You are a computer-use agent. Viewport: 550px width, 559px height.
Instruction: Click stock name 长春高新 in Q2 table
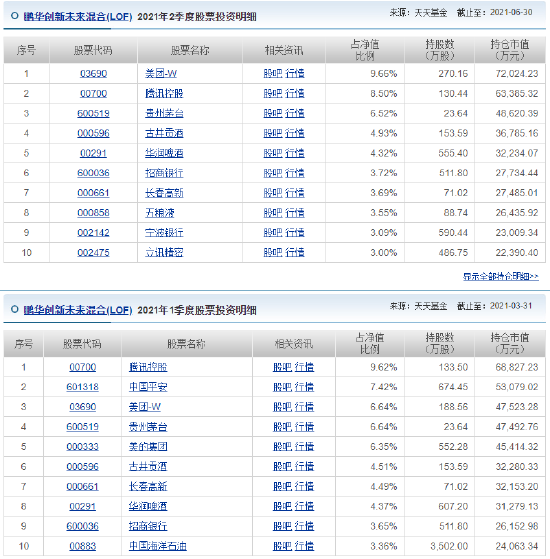[164, 193]
